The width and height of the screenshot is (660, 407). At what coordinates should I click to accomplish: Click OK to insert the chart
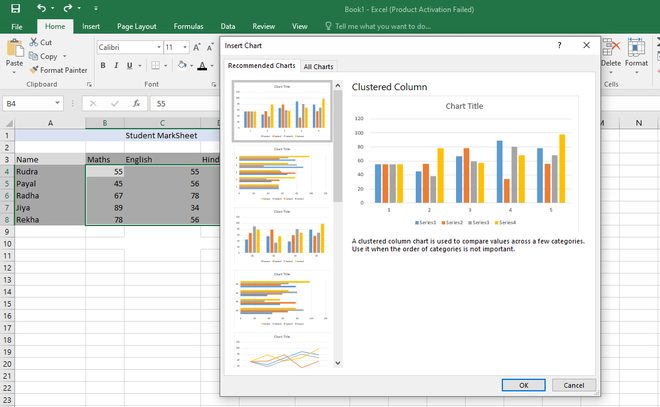pos(524,384)
